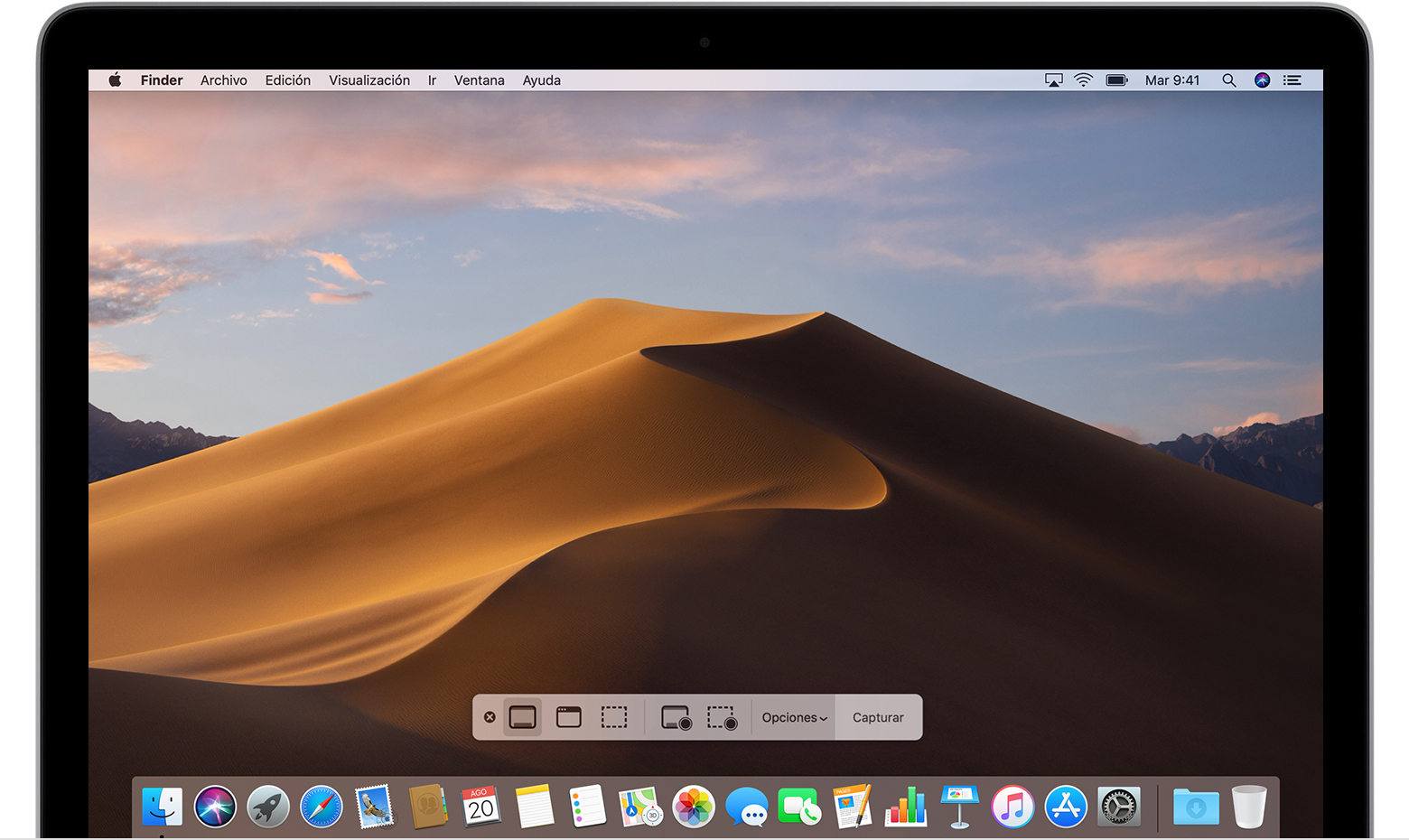Click the Wi-Fi status icon
The width and height of the screenshot is (1409, 840).
(1083, 80)
